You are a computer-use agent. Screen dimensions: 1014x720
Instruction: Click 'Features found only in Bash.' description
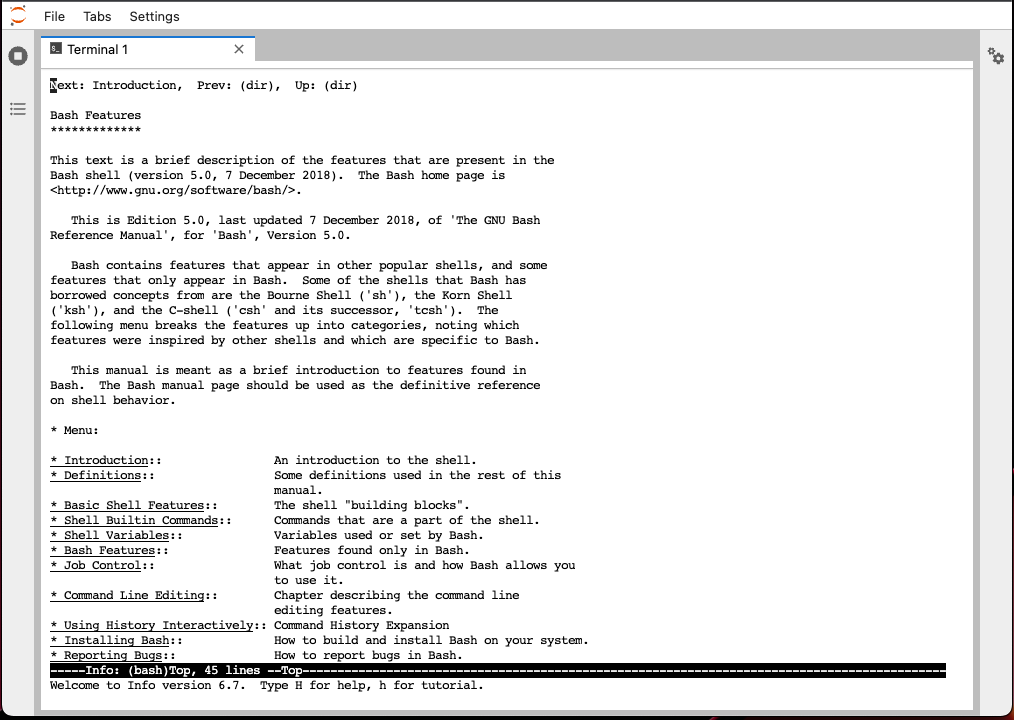tap(372, 550)
